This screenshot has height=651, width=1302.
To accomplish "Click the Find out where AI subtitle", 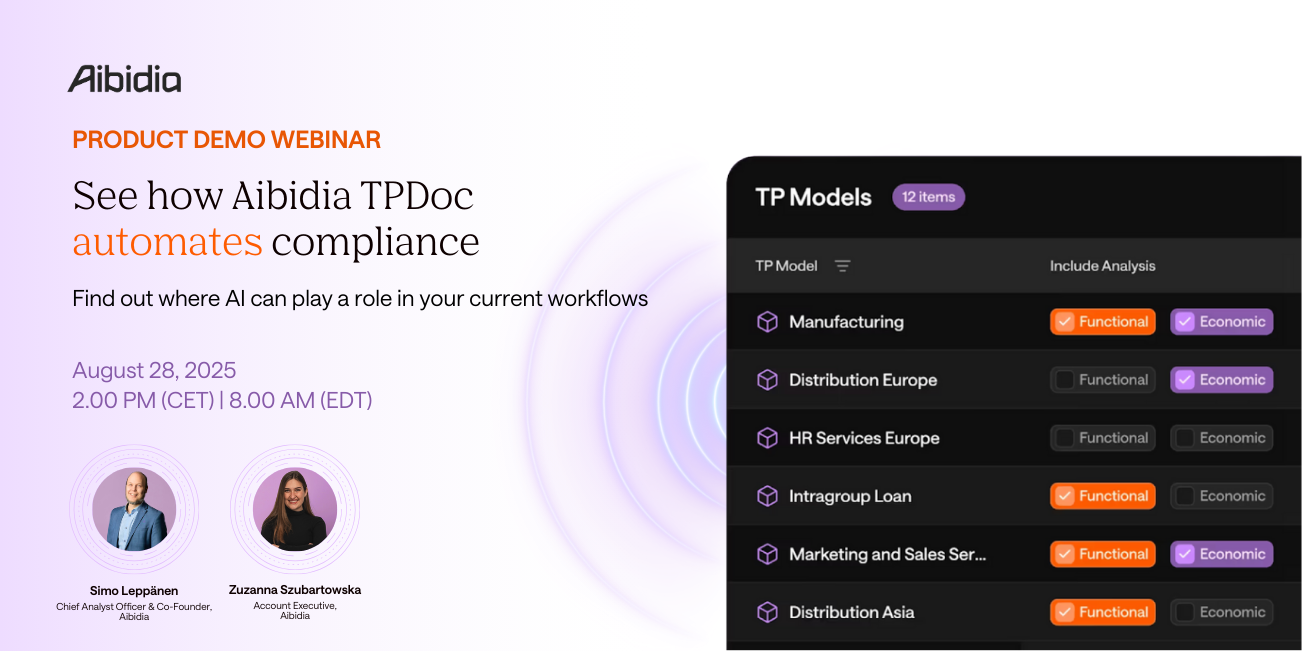I will [x=360, y=299].
